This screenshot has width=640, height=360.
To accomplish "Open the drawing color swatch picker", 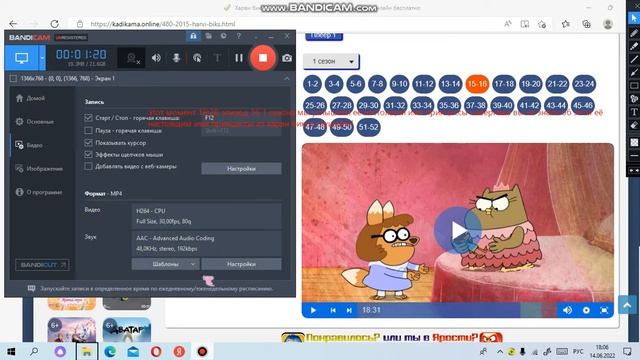I will point(634,142).
